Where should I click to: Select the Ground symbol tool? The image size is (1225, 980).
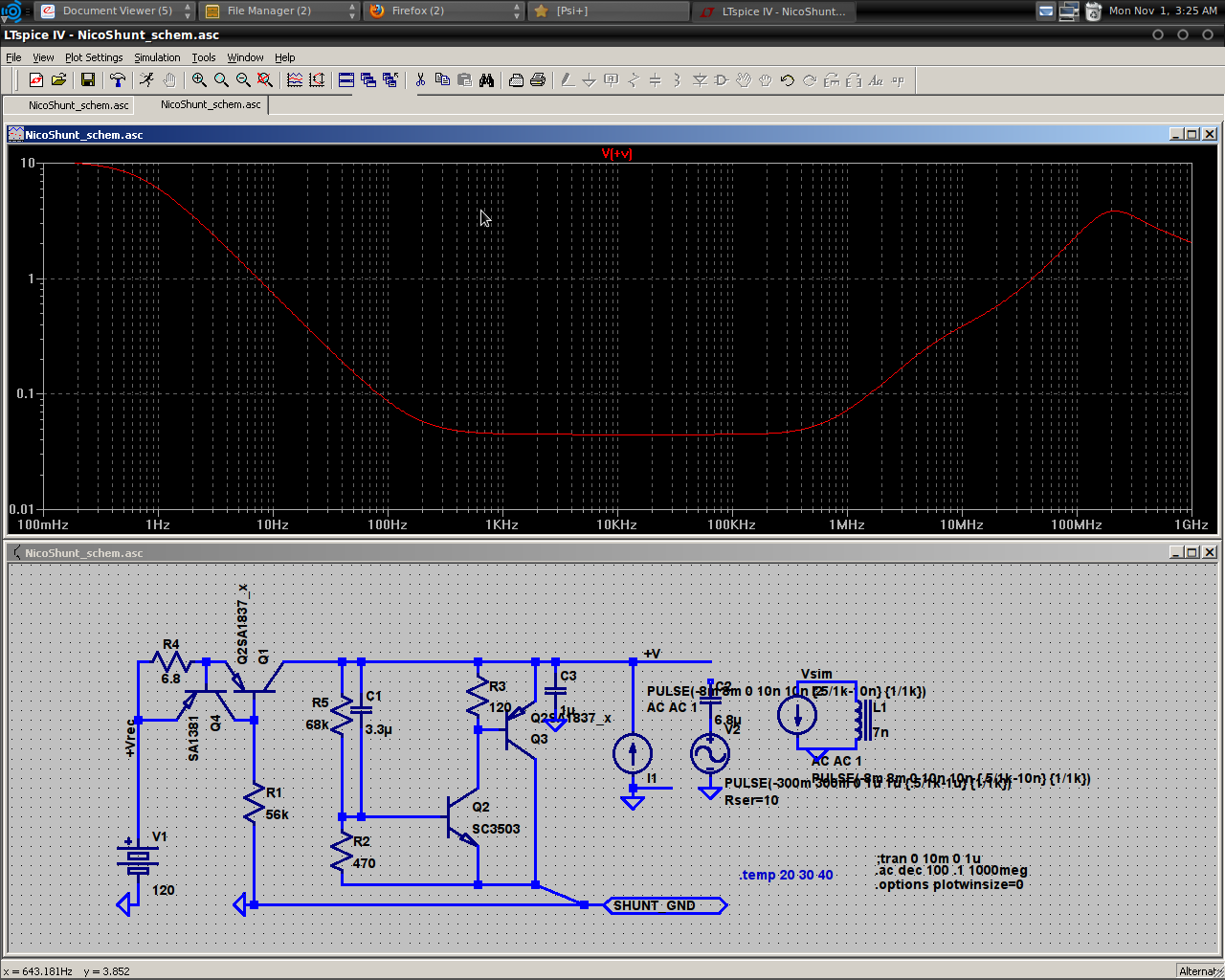[590, 80]
